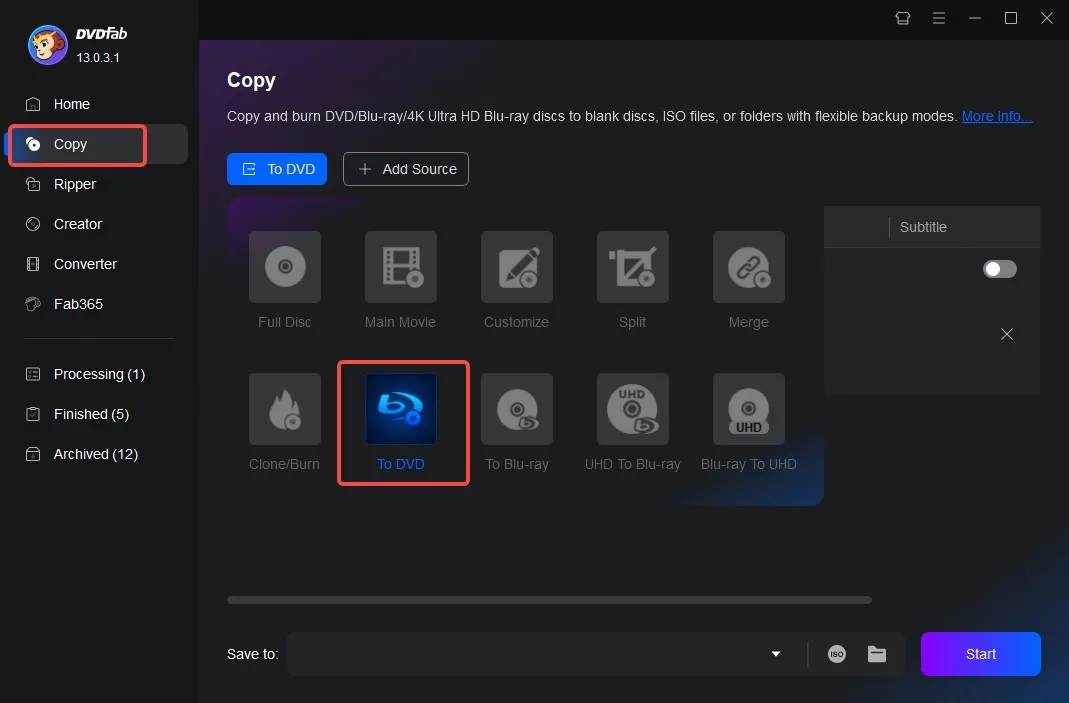This screenshot has height=703, width=1069.
Task: Switch output to To Blu-ray
Action: pos(516,423)
